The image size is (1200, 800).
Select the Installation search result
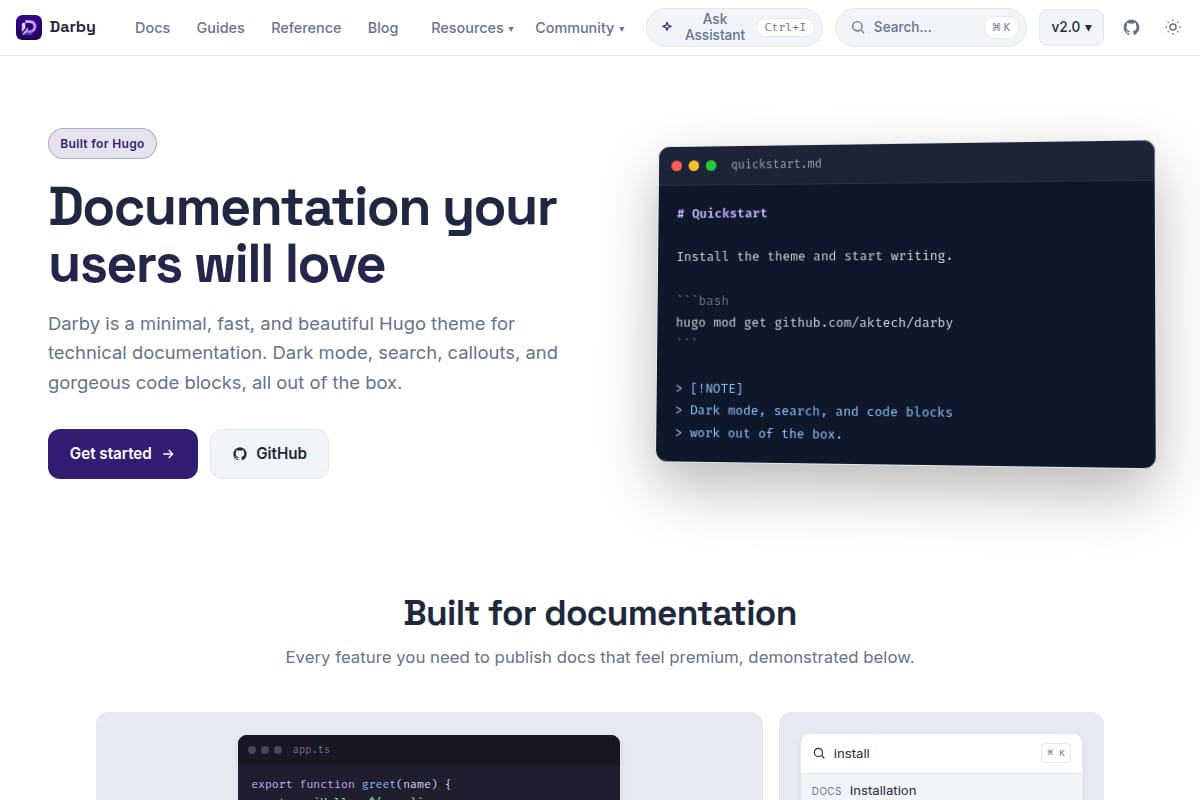(941, 790)
